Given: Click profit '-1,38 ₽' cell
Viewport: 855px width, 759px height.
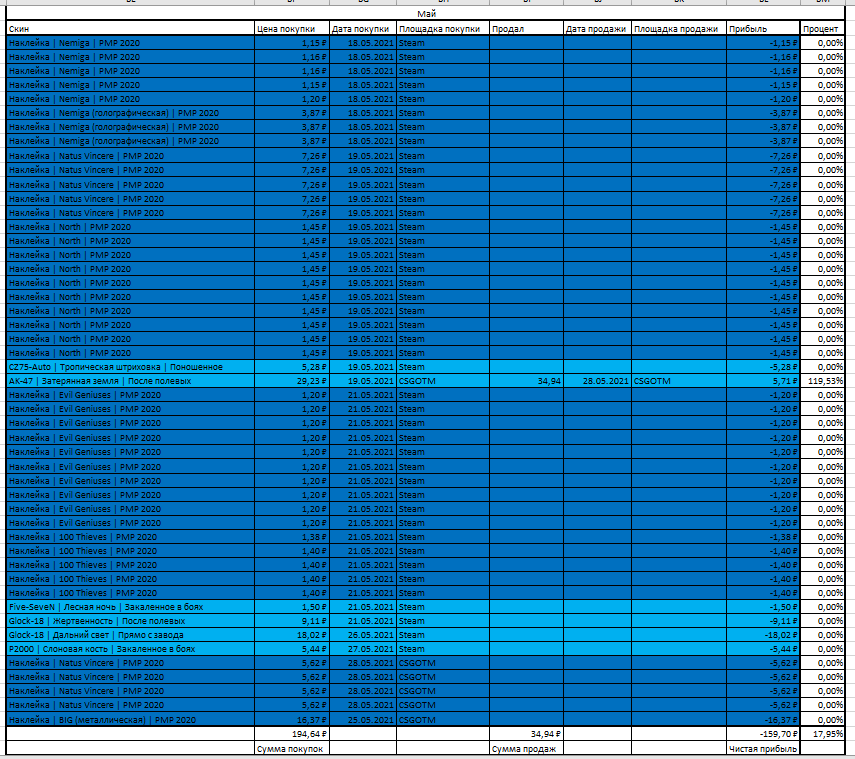Looking at the screenshot, I should [x=763, y=537].
